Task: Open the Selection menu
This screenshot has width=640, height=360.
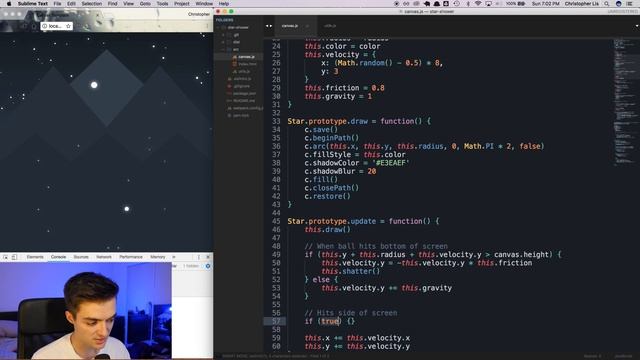Action: point(91,4)
